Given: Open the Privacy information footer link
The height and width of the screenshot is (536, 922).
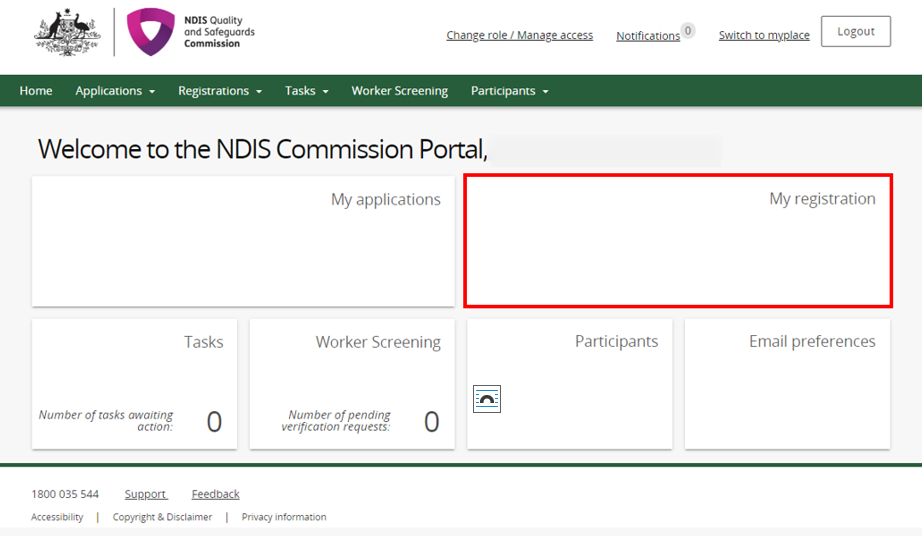Looking at the screenshot, I should pos(284,517).
